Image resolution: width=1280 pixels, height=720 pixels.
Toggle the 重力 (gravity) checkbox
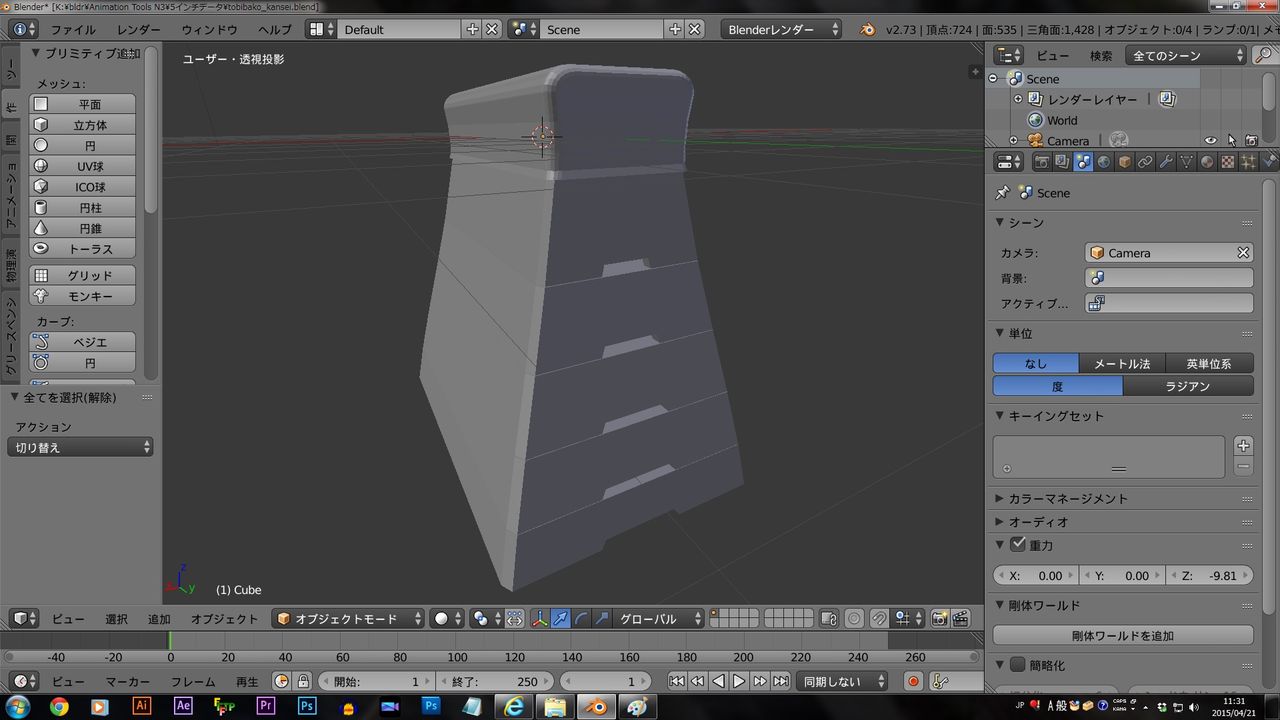point(1018,545)
